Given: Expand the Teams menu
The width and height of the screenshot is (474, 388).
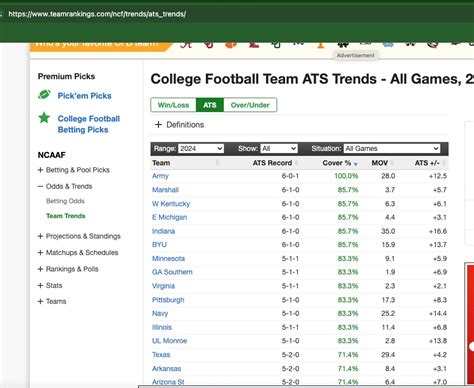Looking at the screenshot, I should tap(52, 301).
